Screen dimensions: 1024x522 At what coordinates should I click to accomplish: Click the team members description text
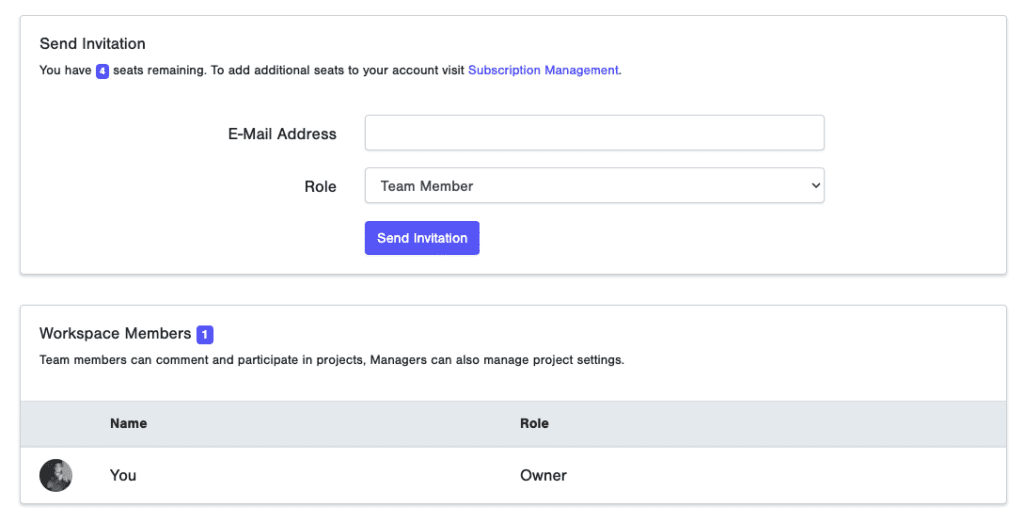(332, 360)
